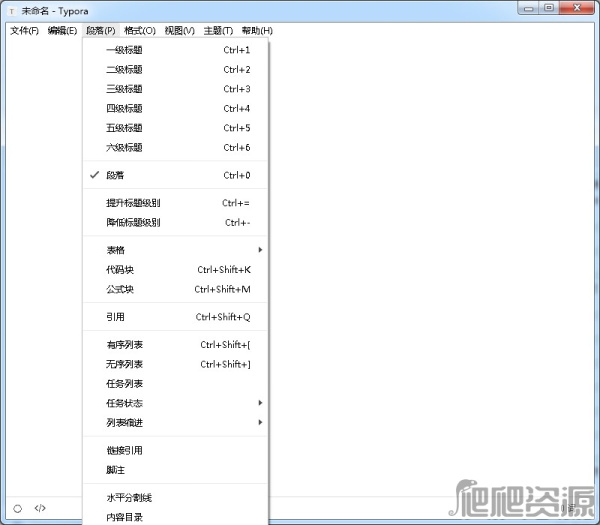Open the 格式(O) menu
600x525 pixels.
140,30
